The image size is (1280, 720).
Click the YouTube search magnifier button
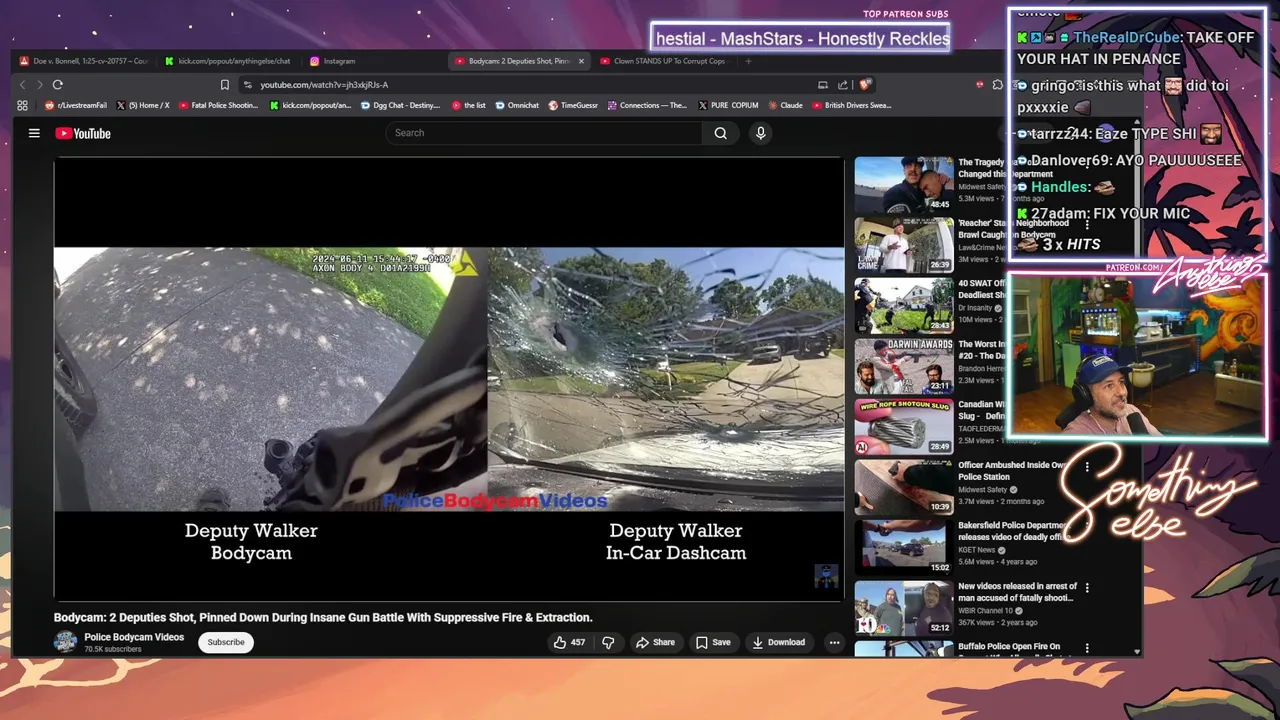pos(720,133)
